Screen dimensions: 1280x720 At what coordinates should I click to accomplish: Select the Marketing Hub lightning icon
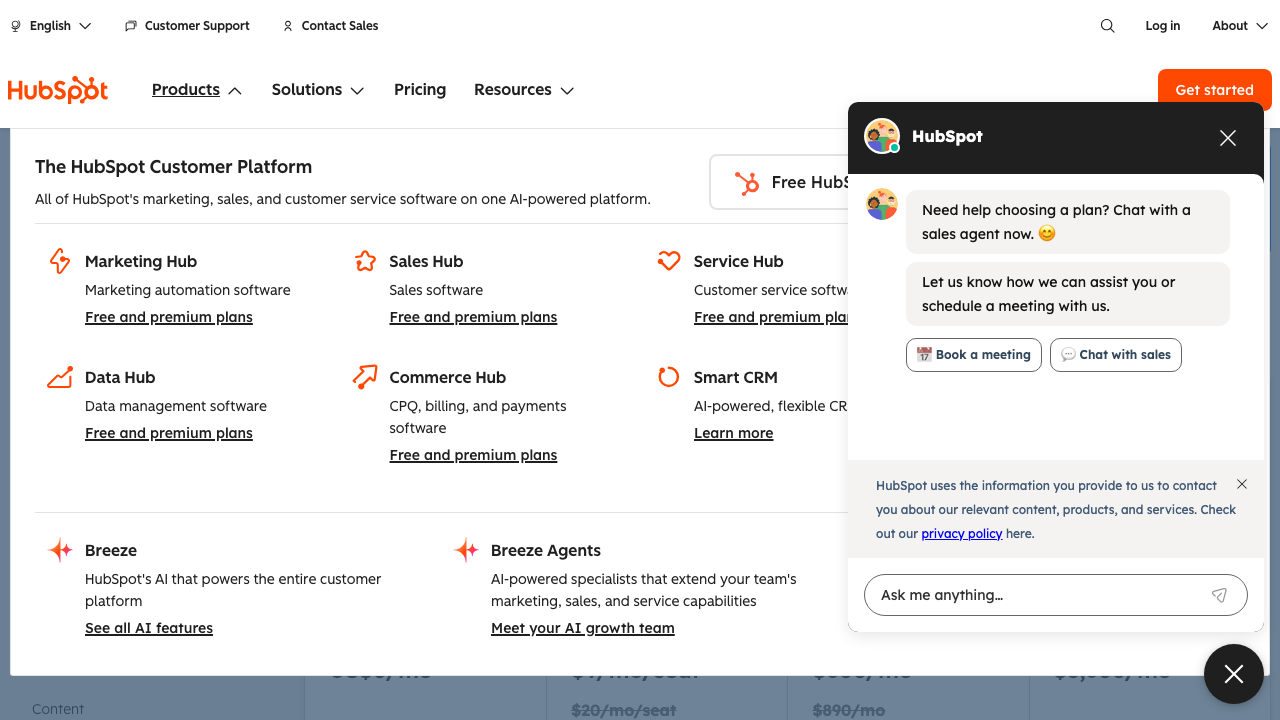point(60,260)
